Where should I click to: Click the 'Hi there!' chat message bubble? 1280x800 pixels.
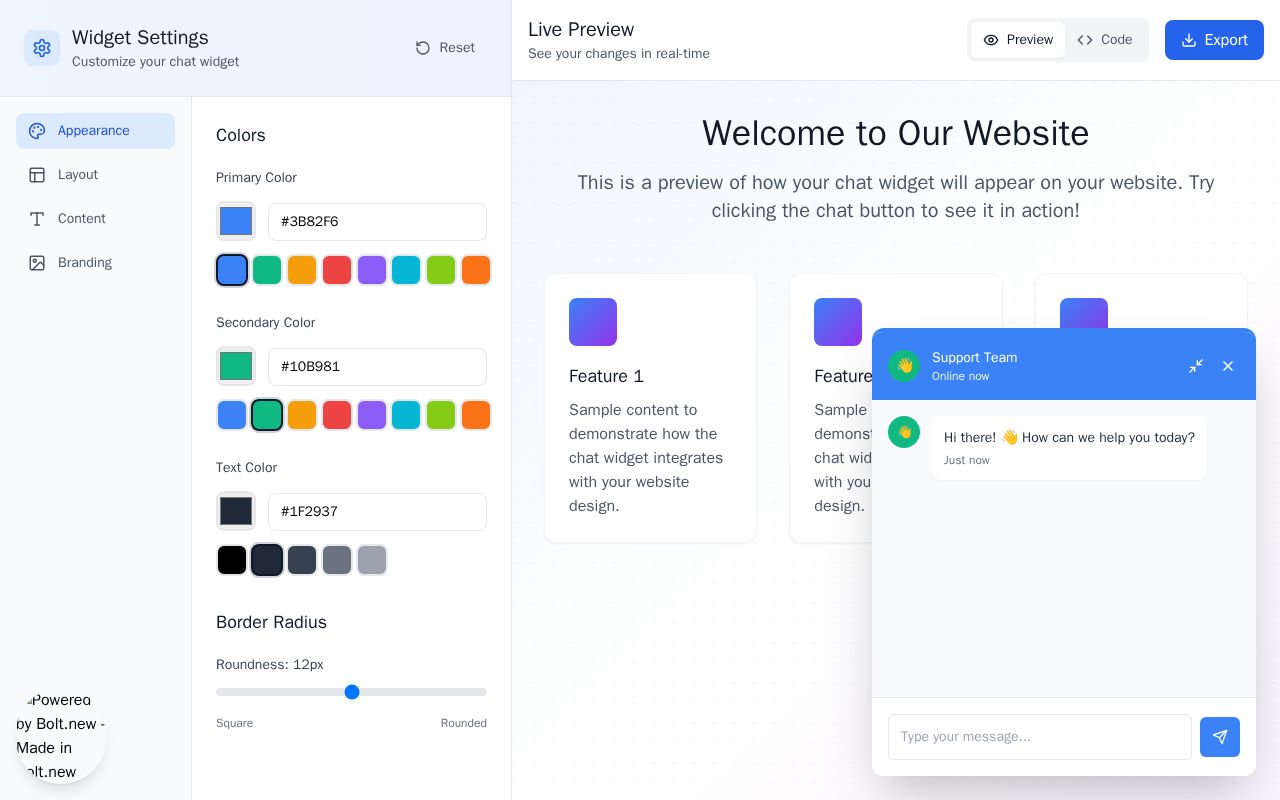point(1069,448)
